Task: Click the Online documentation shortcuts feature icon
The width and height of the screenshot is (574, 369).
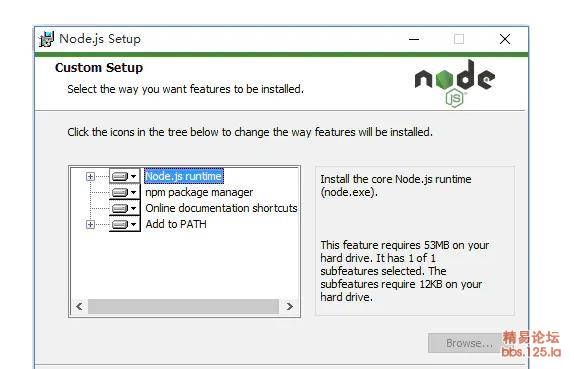Action: point(120,208)
